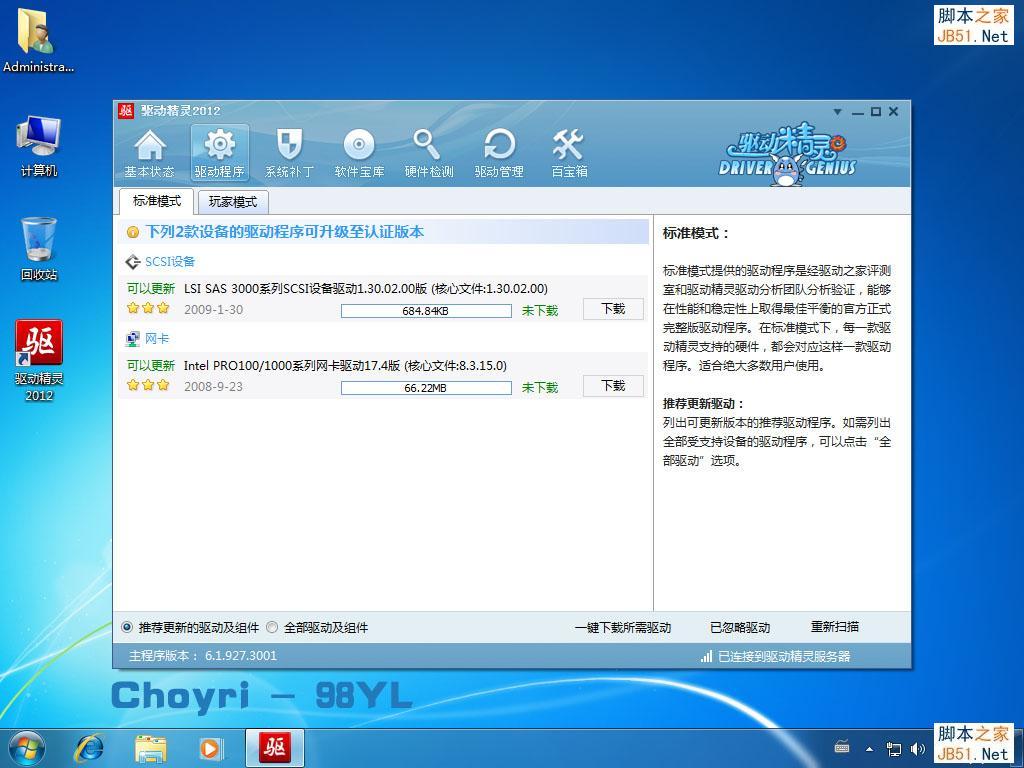This screenshot has width=1024, height=768.
Task: Toggle the server connection status indicator
Action: click(x=775, y=655)
